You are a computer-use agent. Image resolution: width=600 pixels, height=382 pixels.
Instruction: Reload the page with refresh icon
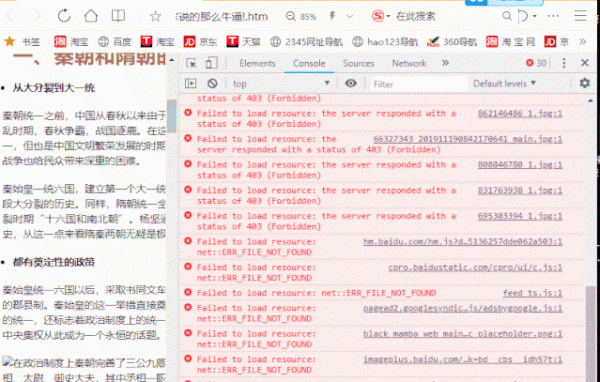(64, 16)
